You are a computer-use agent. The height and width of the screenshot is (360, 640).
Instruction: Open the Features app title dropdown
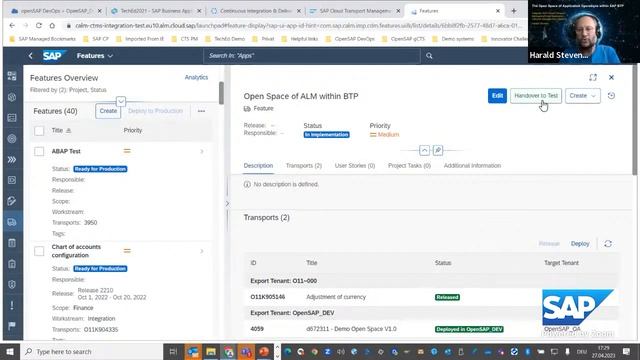coord(95,56)
